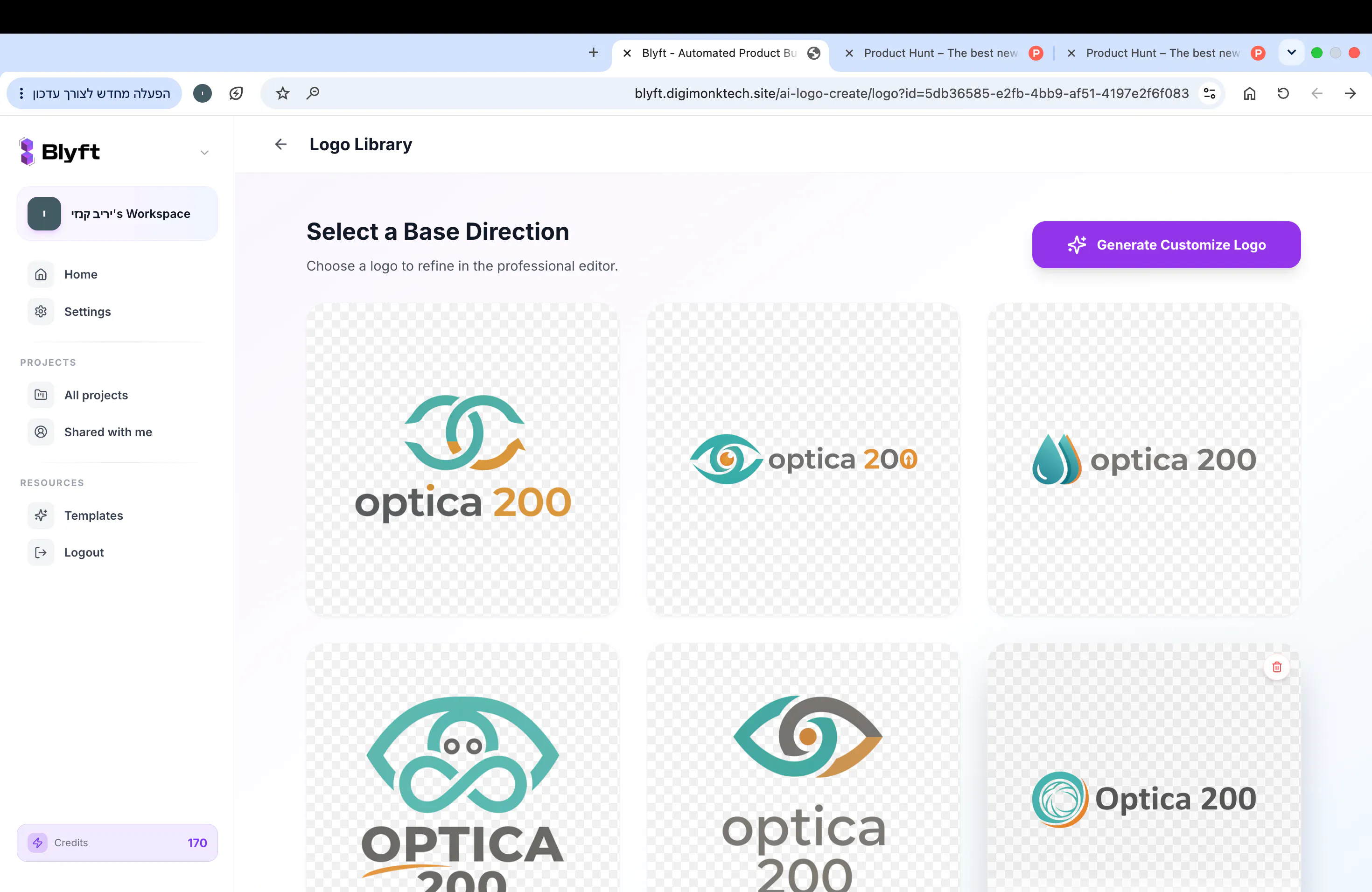Screen dimensions: 1372x892
Task: Click the sparkle icon on Generate button
Action: (x=1076, y=245)
